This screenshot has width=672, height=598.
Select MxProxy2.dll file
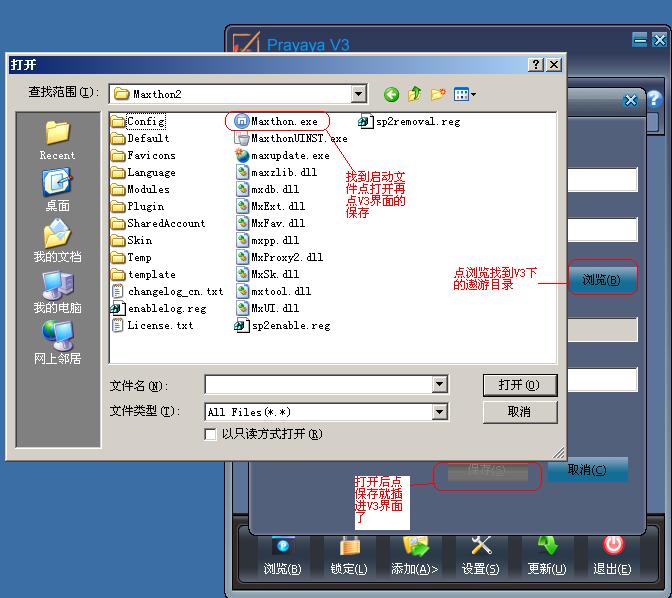click(x=279, y=257)
